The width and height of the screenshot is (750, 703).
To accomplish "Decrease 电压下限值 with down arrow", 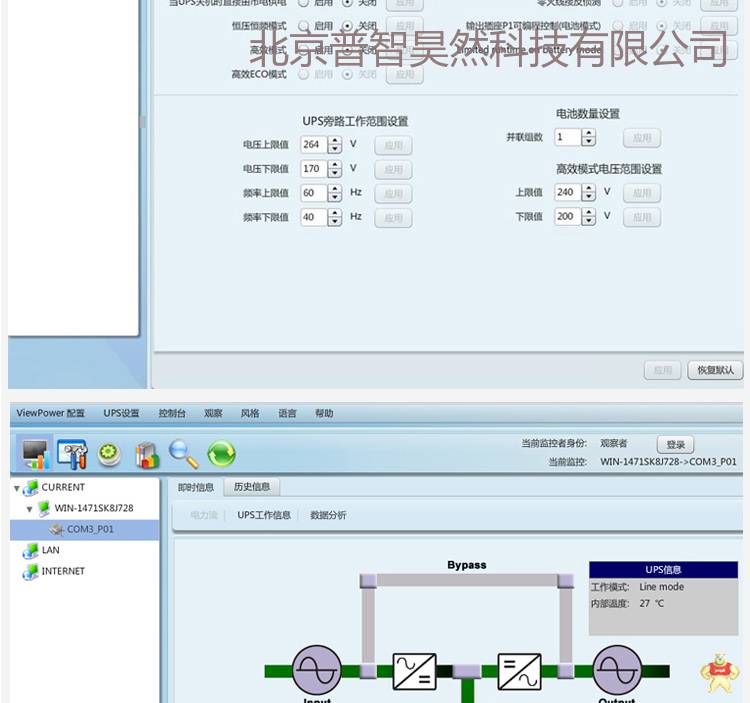I will coord(335,173).
